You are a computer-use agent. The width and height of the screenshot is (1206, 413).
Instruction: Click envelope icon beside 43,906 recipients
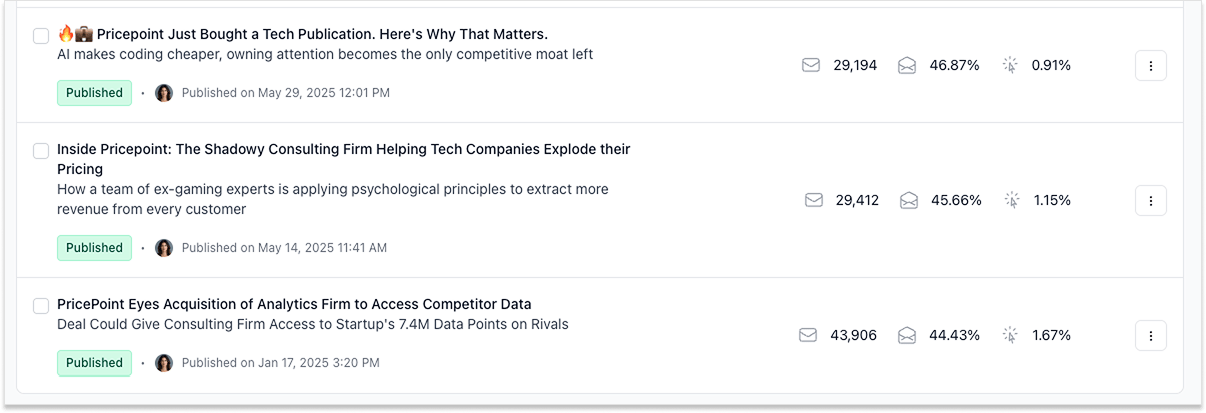808,335
